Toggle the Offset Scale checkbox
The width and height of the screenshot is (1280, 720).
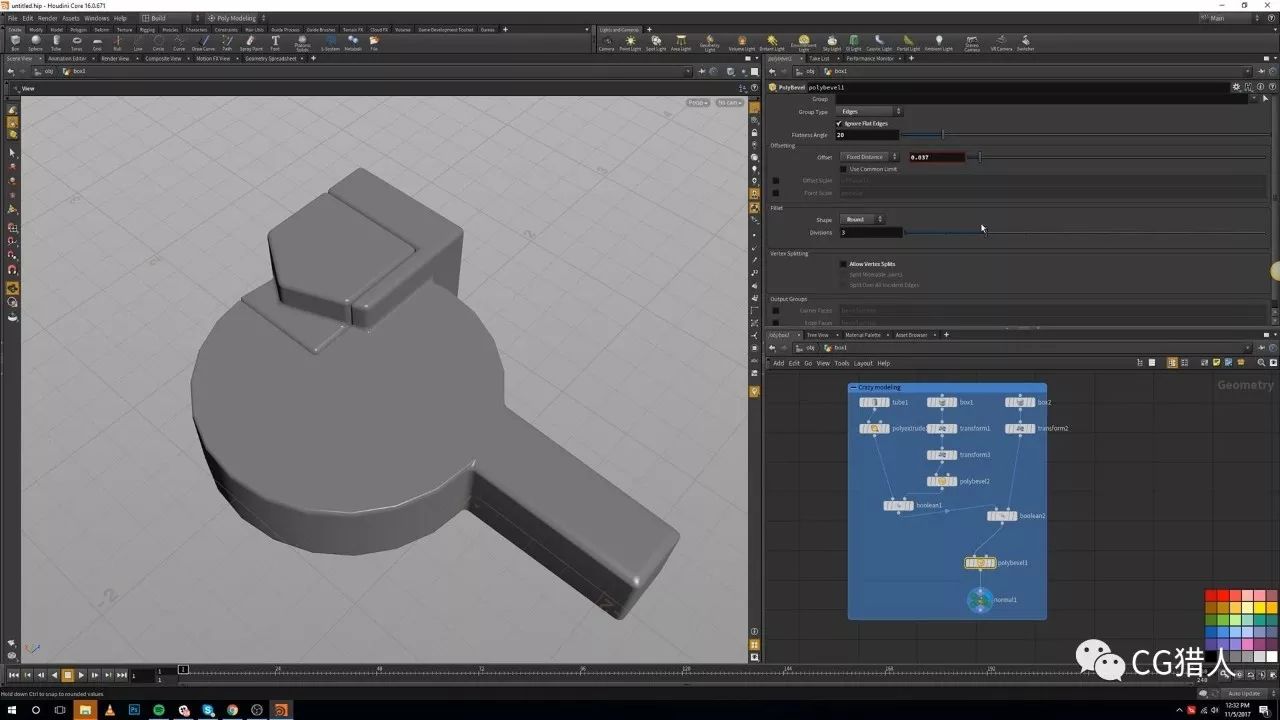[x=776, y=181]
